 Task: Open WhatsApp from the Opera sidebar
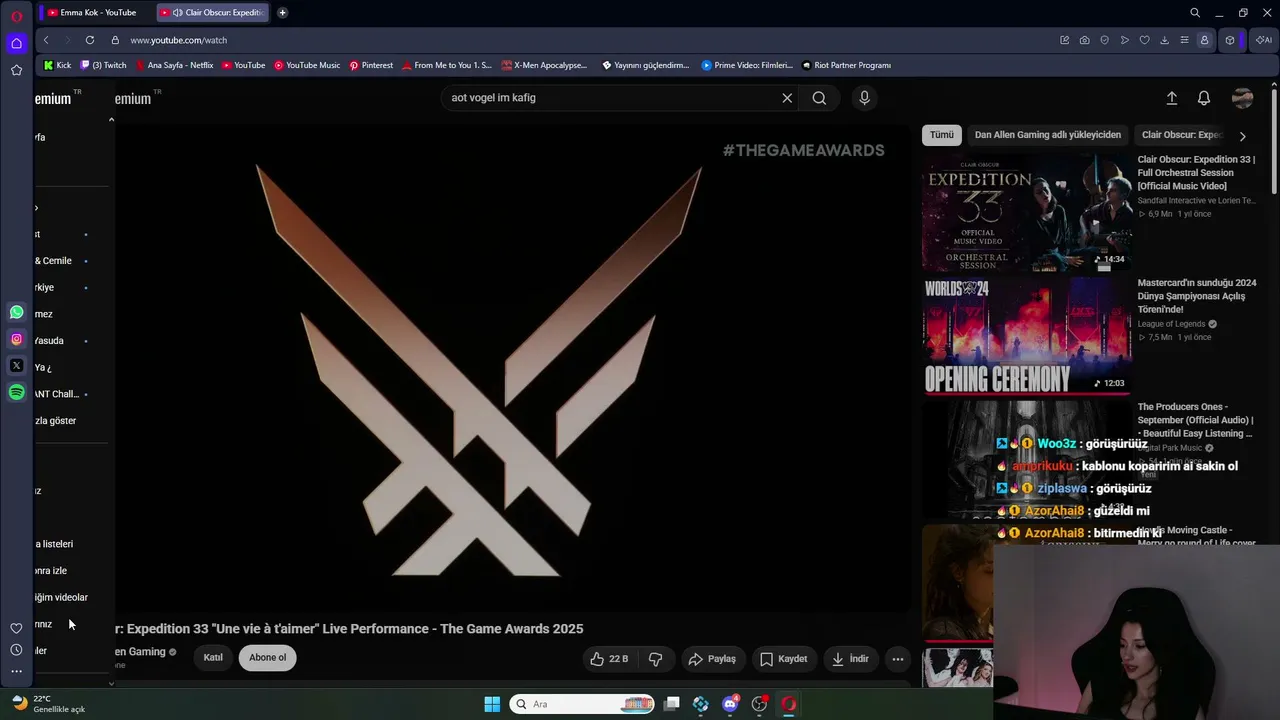[x=16, y=312]
